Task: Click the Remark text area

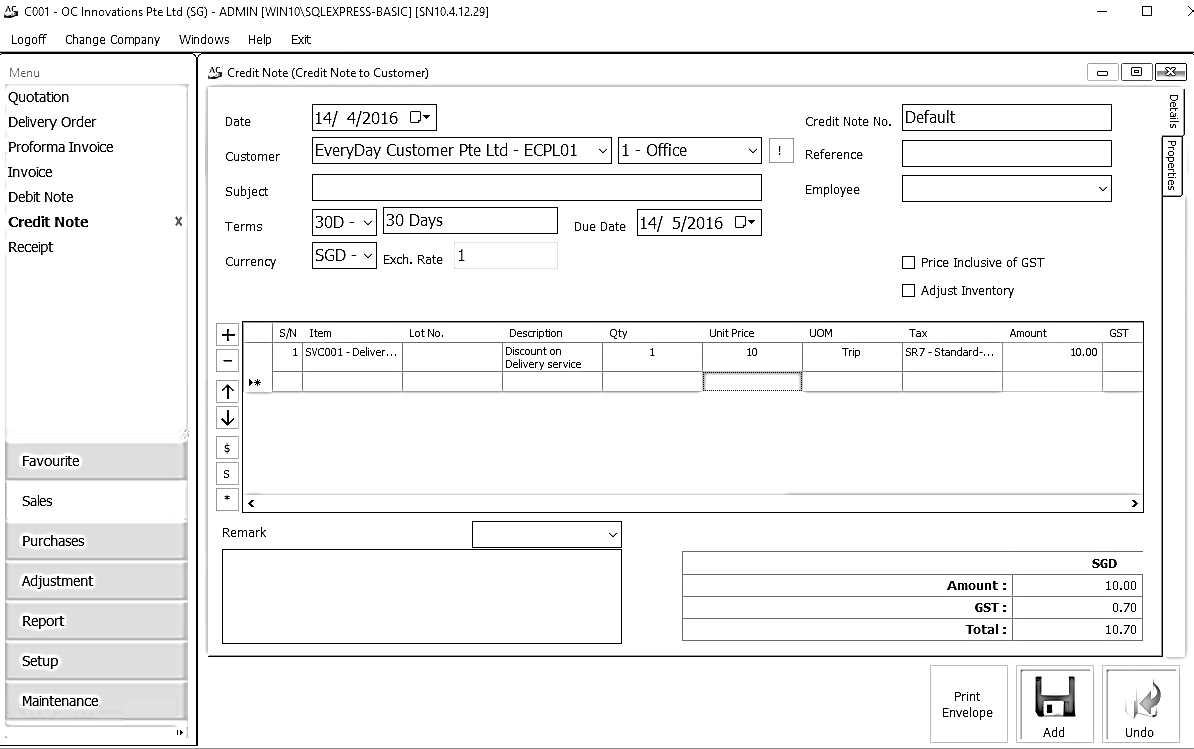Action: (422, 597)
